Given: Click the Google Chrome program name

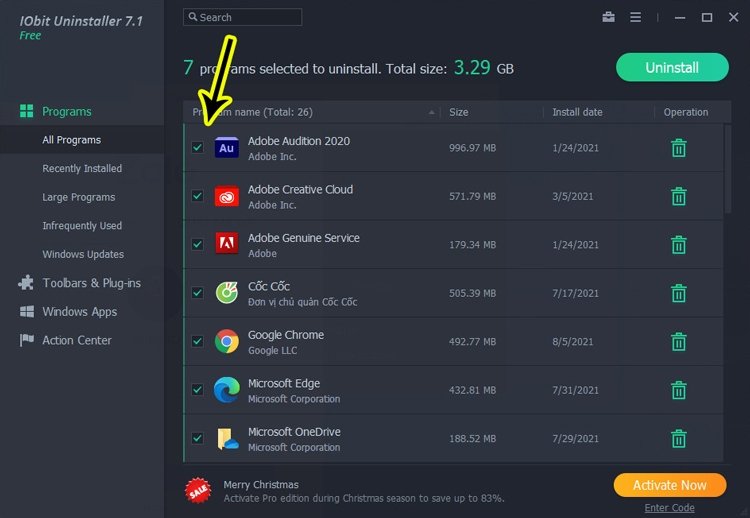Looking at the screenshot, I should pos(286,335).
